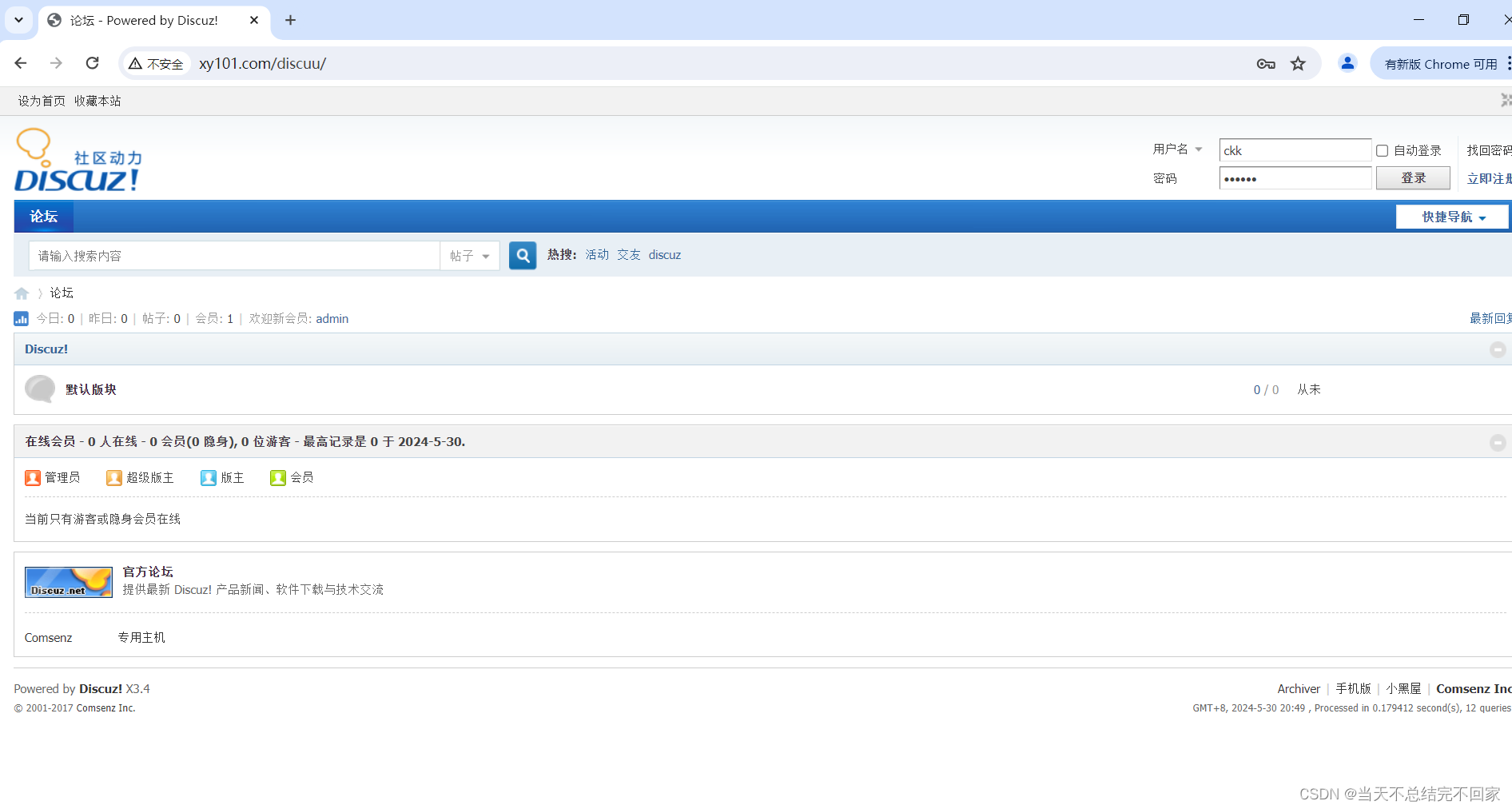Click the 会员: 1 member count
The height and width of the screenshot is (809, 1512).
pyautogui.click(x=214, y=319)
